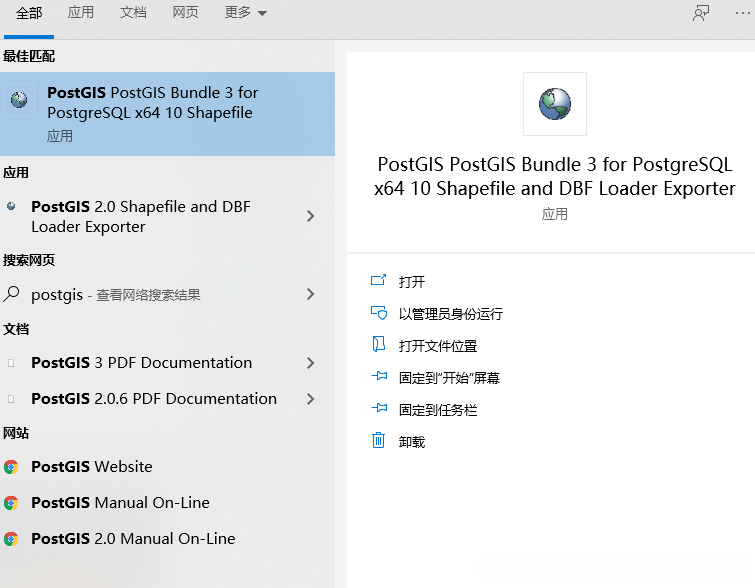Switch to the 网页 tab
The image size is (755, 588).
(x=185, y=13)
